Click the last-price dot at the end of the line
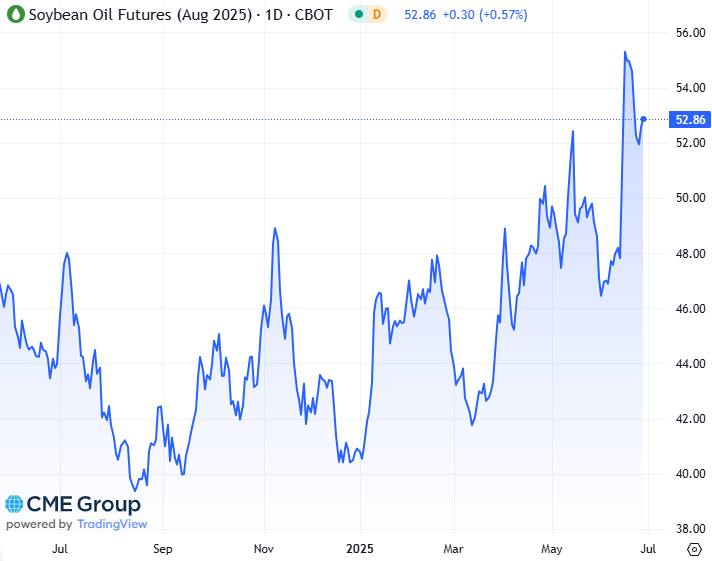This screenshot has height=561, width=712. (x=643, y=119)
